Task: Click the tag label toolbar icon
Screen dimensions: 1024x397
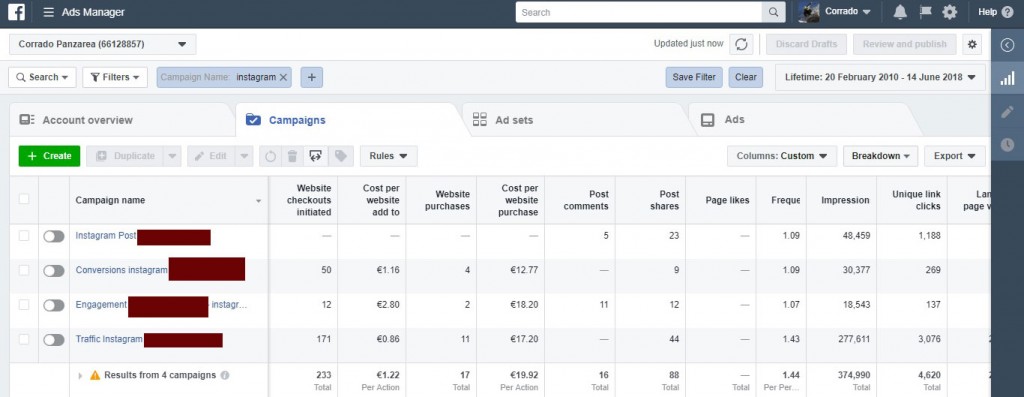Action: [340, 156]
